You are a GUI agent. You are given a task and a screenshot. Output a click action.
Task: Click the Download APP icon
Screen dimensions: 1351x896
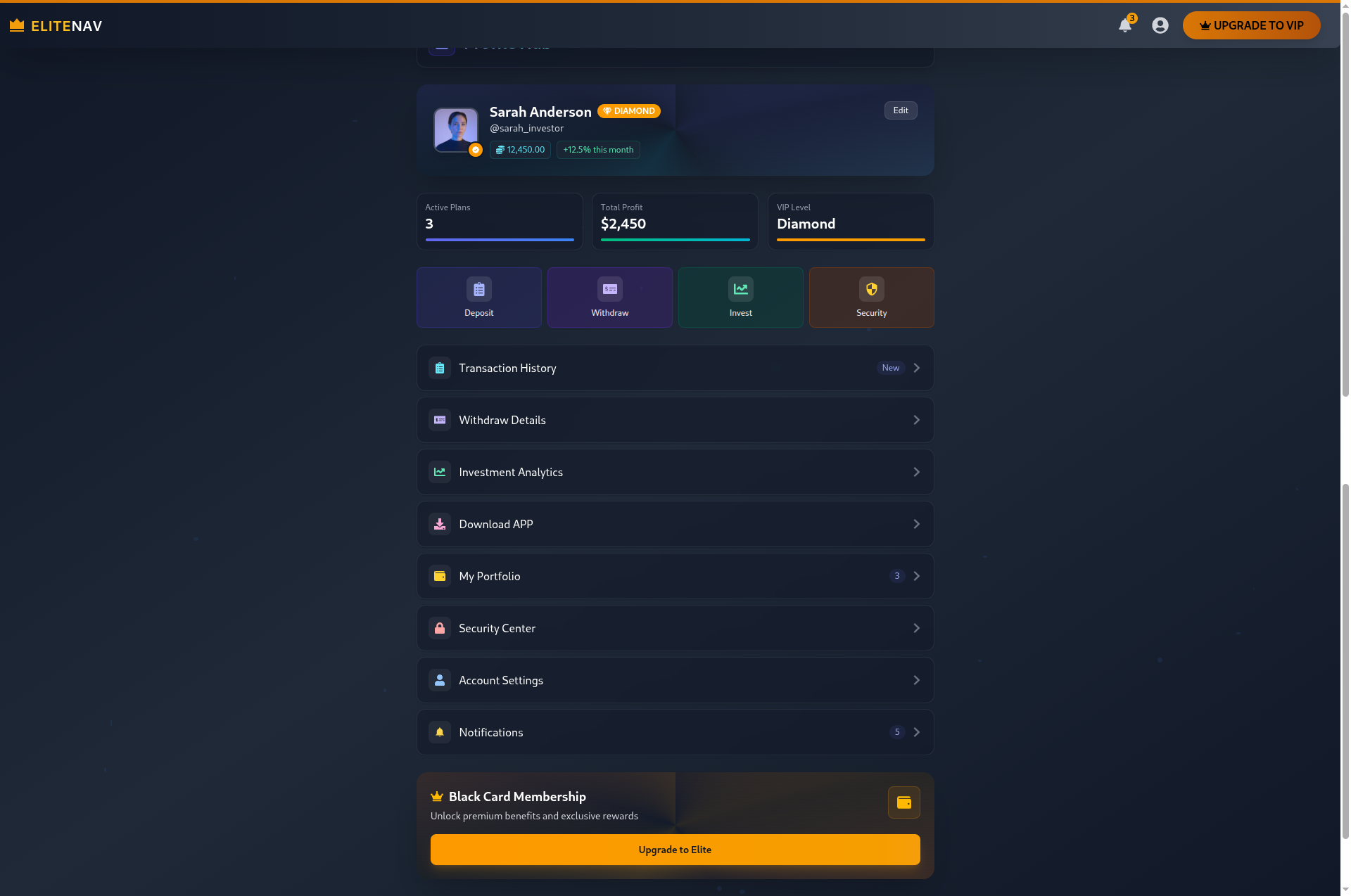[440, 524]
